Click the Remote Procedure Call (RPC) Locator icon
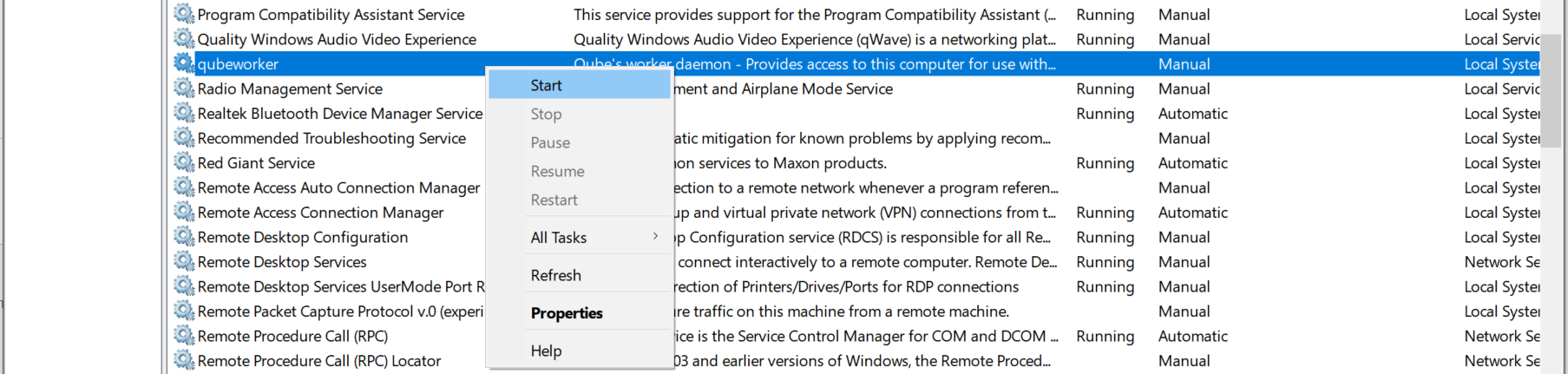This screenshot has width=1568, height=374. pos(183,360)
